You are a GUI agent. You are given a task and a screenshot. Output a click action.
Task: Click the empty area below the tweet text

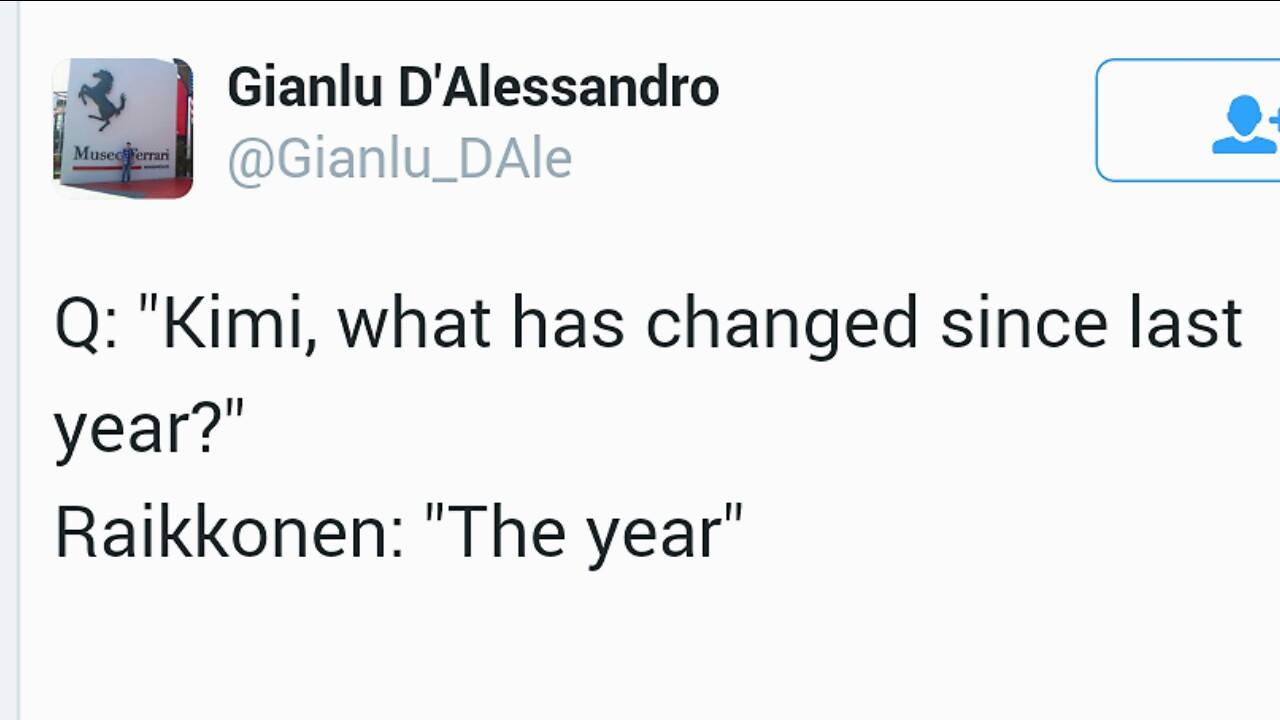(x=640, y=650)
